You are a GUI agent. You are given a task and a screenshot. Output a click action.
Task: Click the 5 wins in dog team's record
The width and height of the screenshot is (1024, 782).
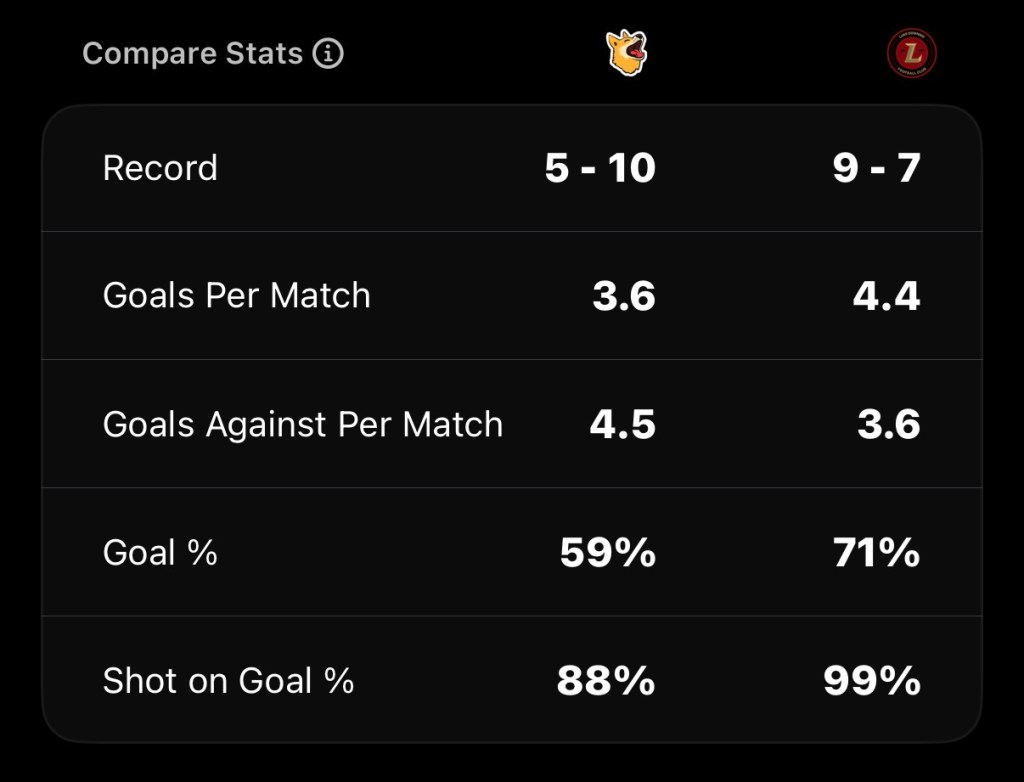point(556,168)
